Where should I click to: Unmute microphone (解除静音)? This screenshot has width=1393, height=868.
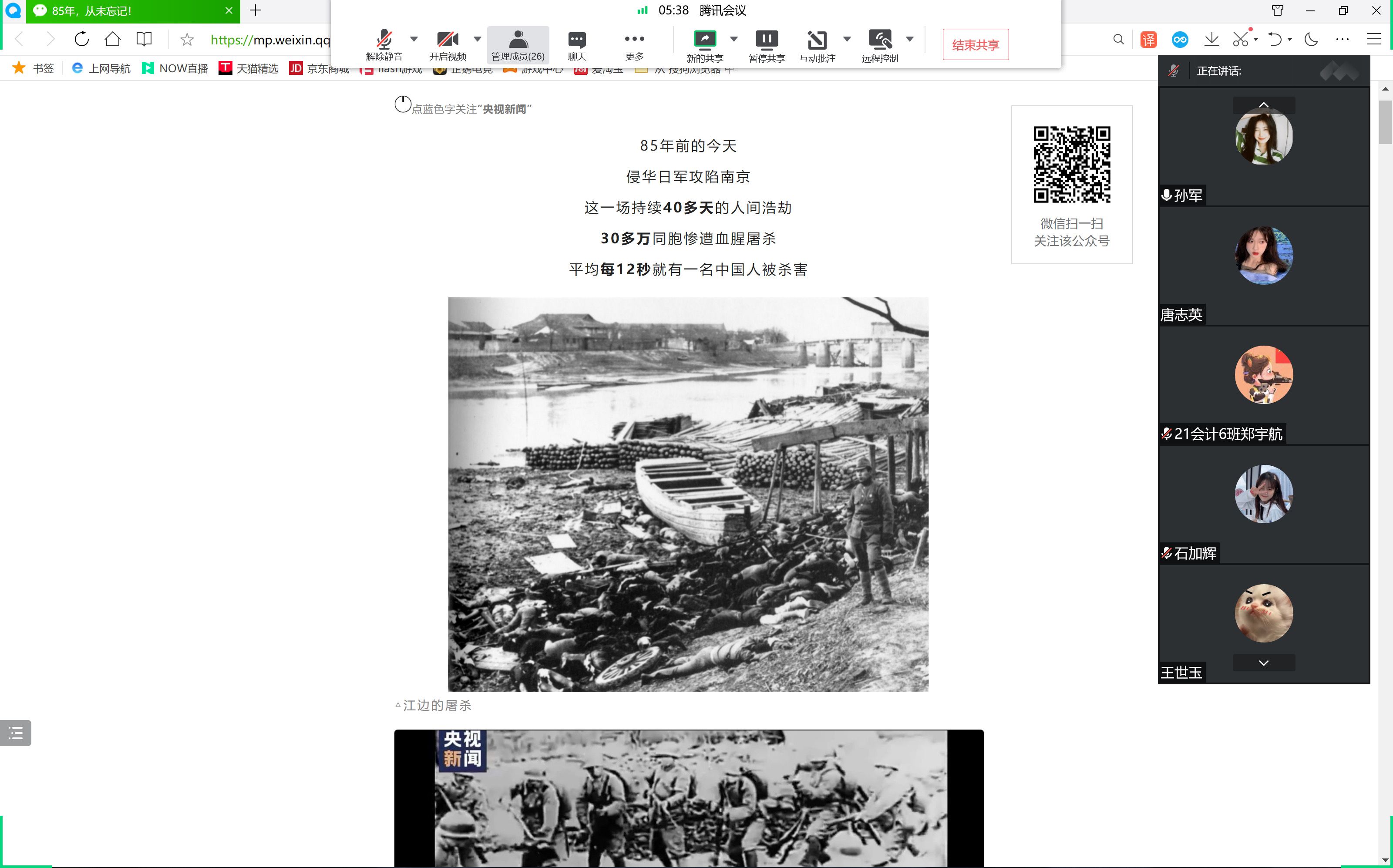[384, 40]
